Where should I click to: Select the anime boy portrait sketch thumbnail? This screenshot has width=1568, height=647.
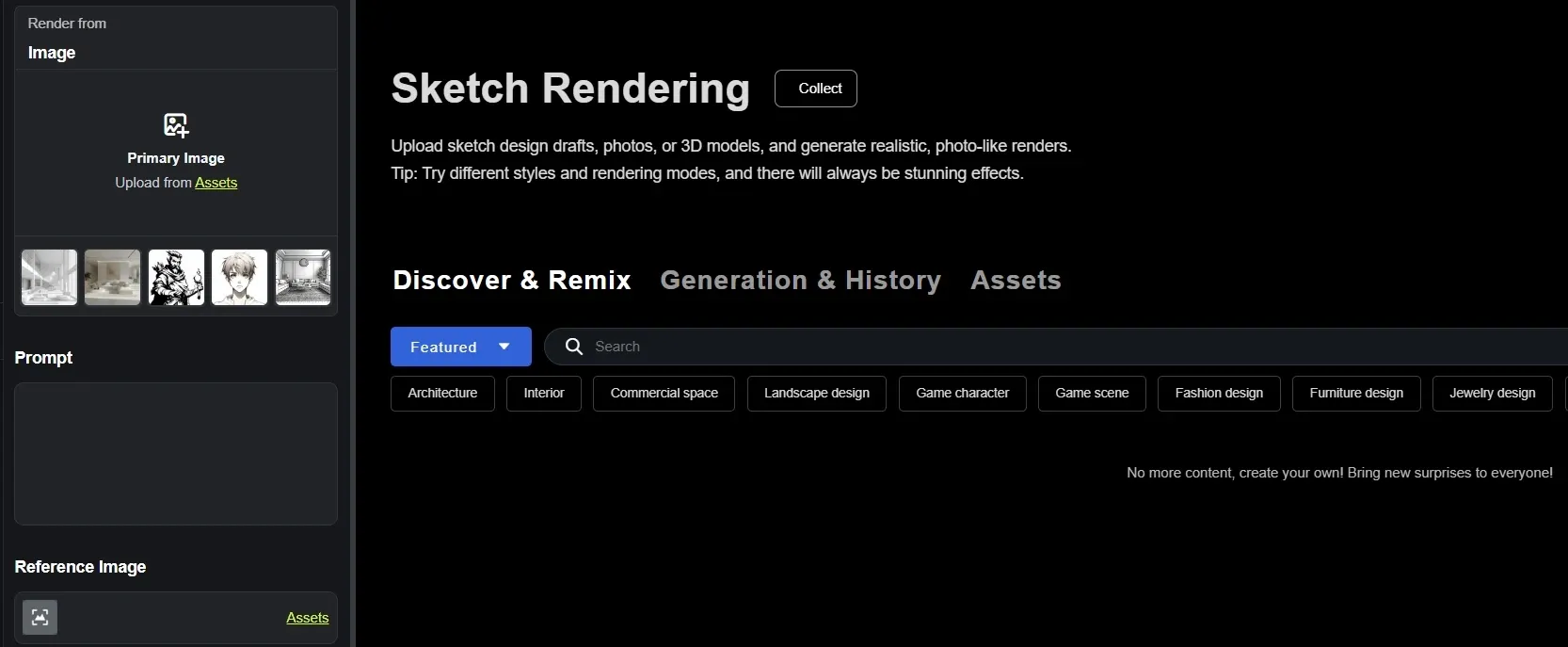click(x=240, y=277)
